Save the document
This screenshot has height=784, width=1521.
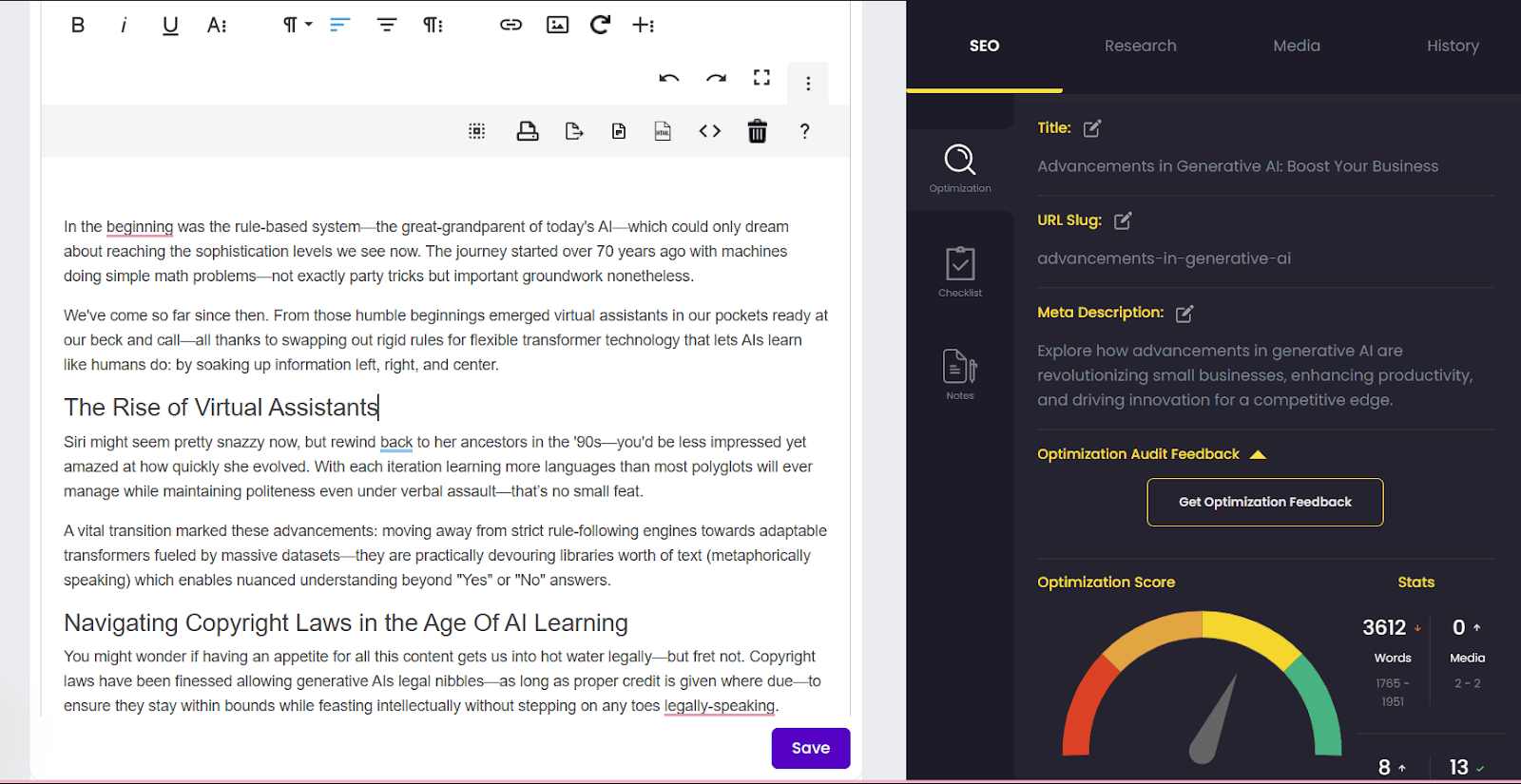tap(811, 748)
